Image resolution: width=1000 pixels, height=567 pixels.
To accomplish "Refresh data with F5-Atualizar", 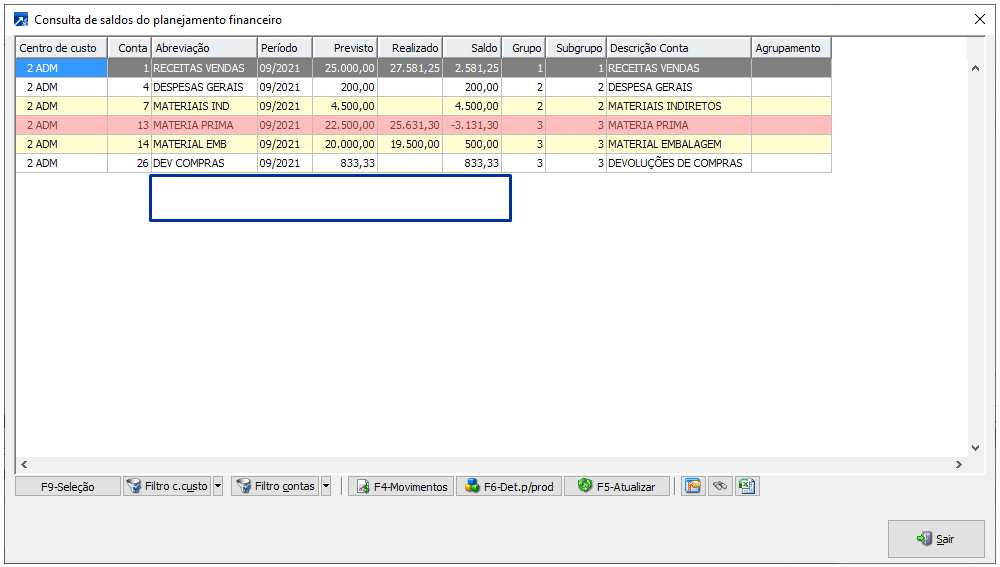I will (616, 487).
